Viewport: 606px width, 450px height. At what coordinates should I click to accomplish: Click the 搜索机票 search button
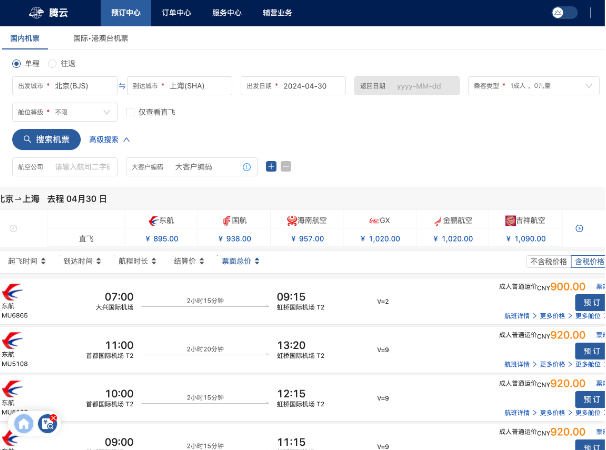47,140
